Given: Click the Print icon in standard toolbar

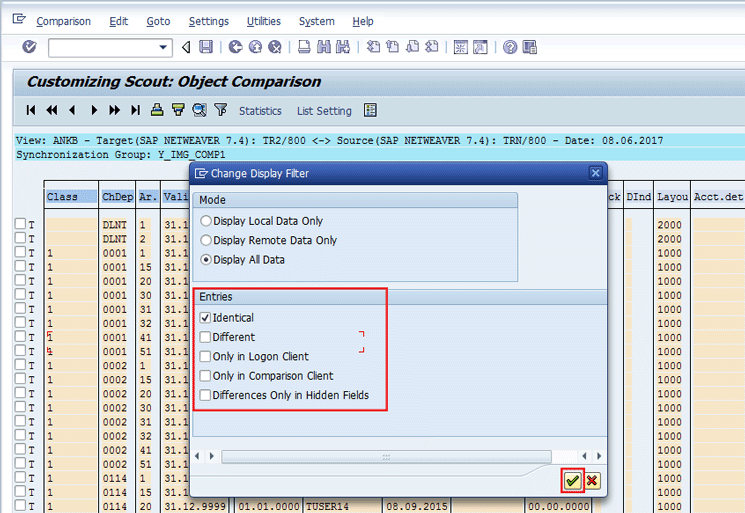Looking at the screenshot, I should [305, 47].
